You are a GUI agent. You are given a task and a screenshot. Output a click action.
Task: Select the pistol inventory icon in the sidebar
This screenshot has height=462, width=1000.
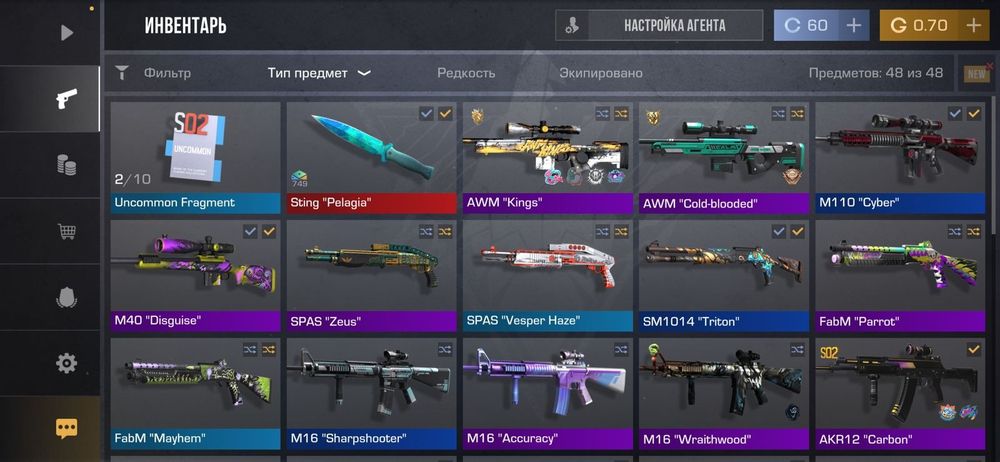click(66, 98)
